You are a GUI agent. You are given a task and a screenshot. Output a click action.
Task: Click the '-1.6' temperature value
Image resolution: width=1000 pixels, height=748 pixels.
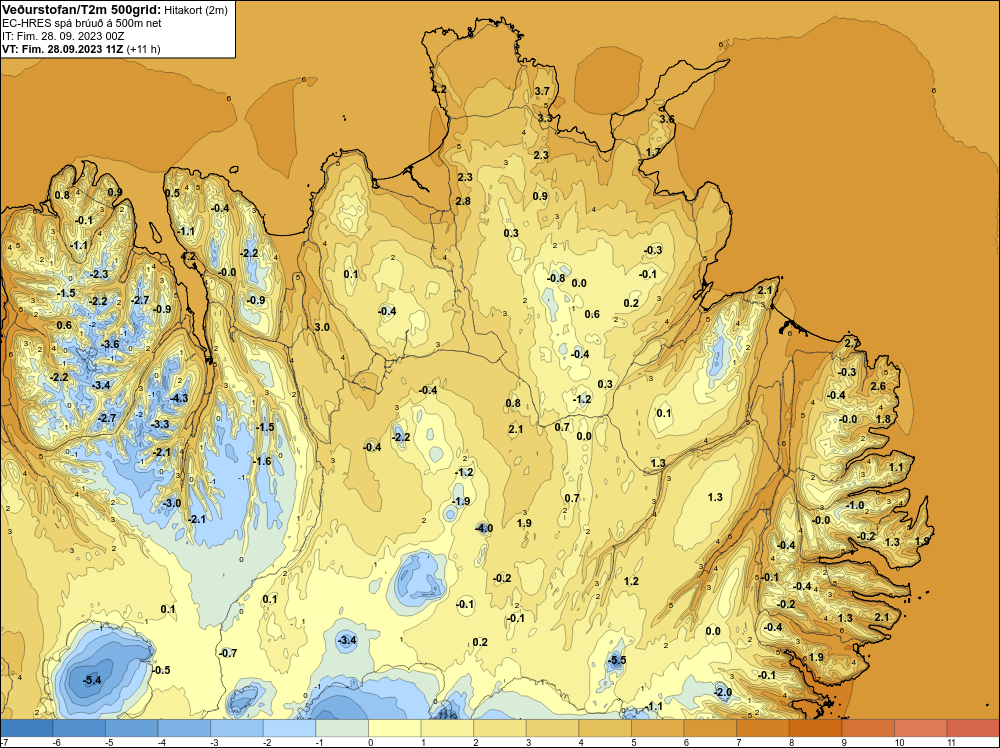pos(262,461)
